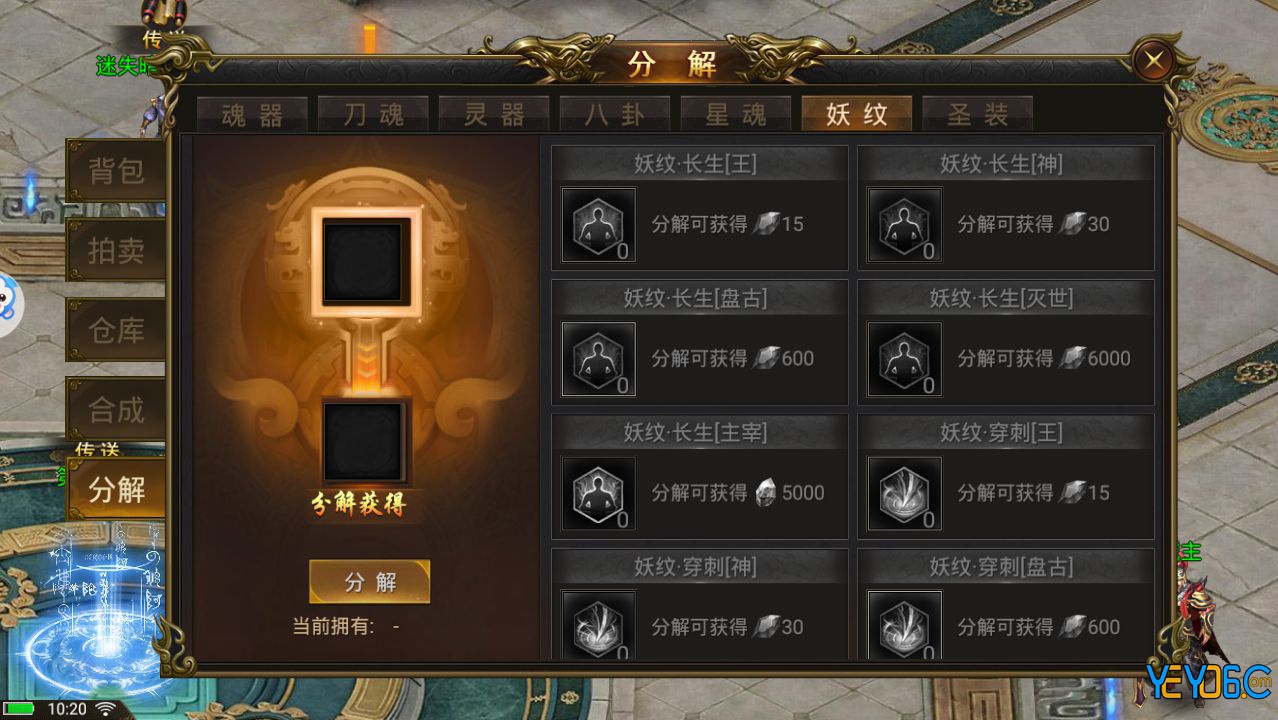Screen dimensions: 1278x720
Task: Open the 刀魂 tab
Action: coord(373,114)
